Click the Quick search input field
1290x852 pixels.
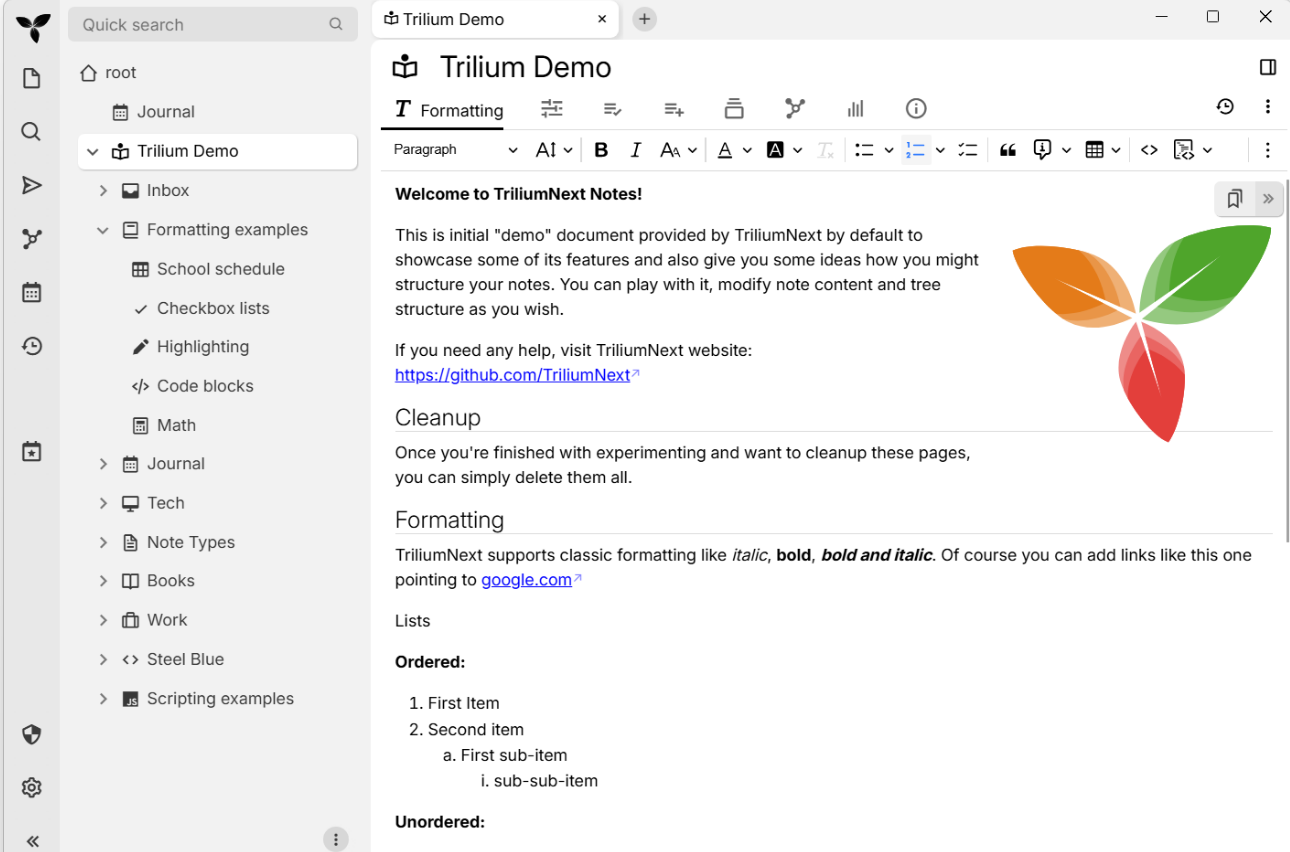pyautogui.click(x=200, y=24)
